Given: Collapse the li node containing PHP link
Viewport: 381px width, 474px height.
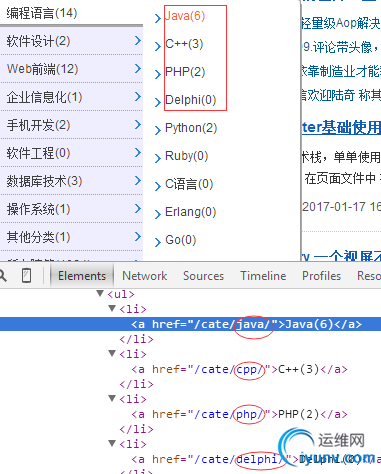Looking at the screenshot, I should point(112,398).
